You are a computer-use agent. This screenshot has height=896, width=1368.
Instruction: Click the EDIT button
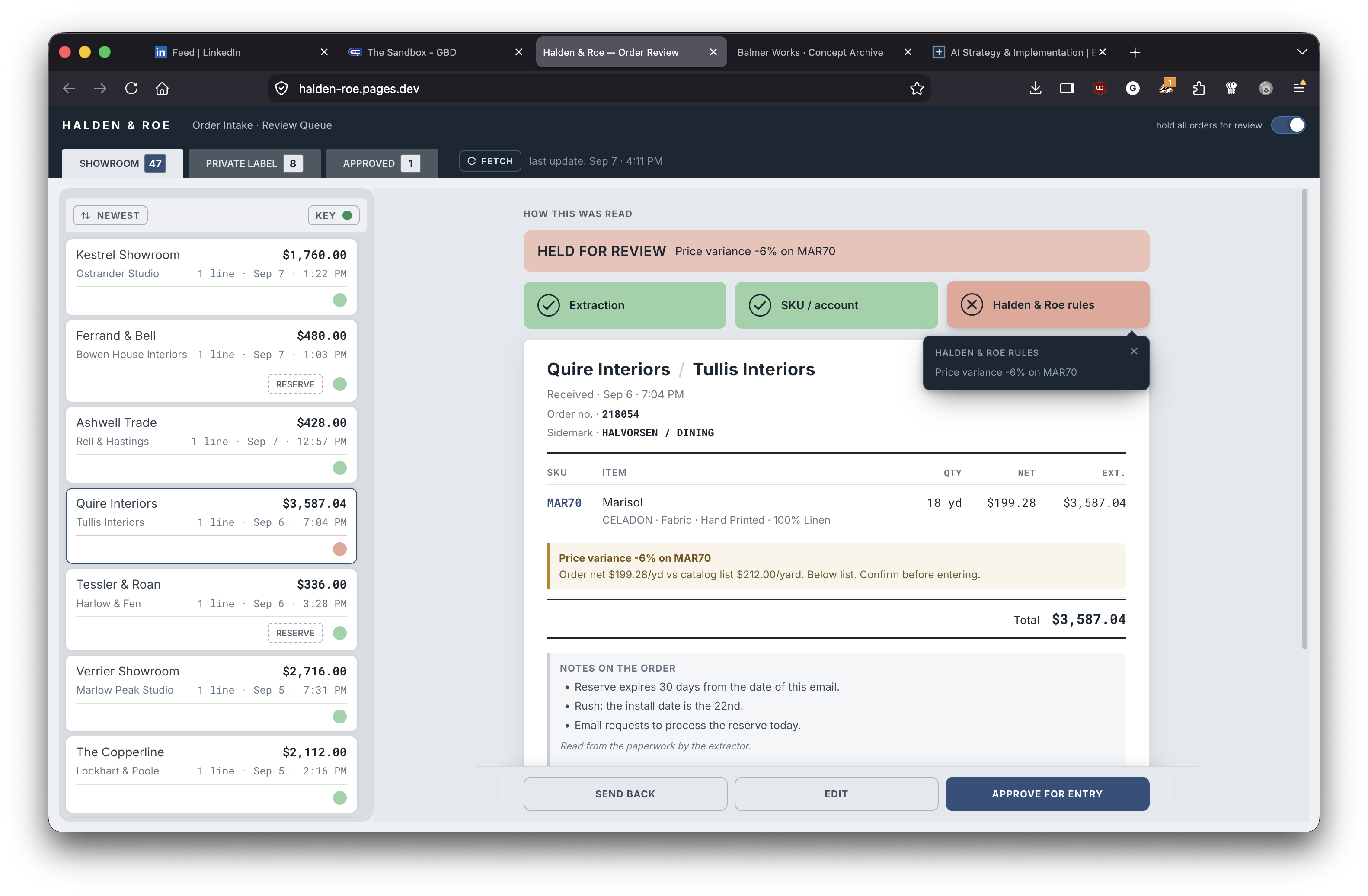836,794
